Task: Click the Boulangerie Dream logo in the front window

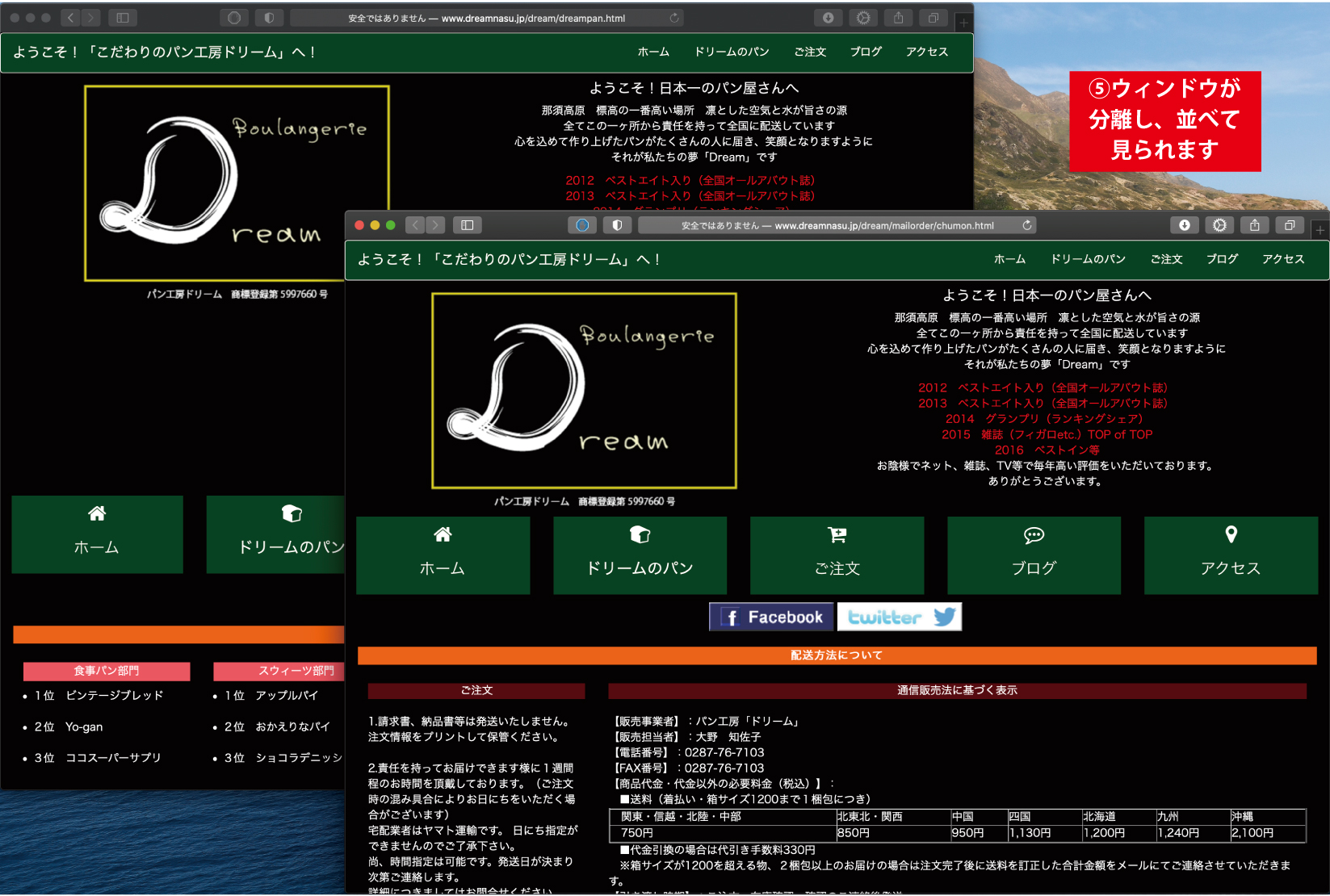Action: pyautogui.click(x=585, y=391)
